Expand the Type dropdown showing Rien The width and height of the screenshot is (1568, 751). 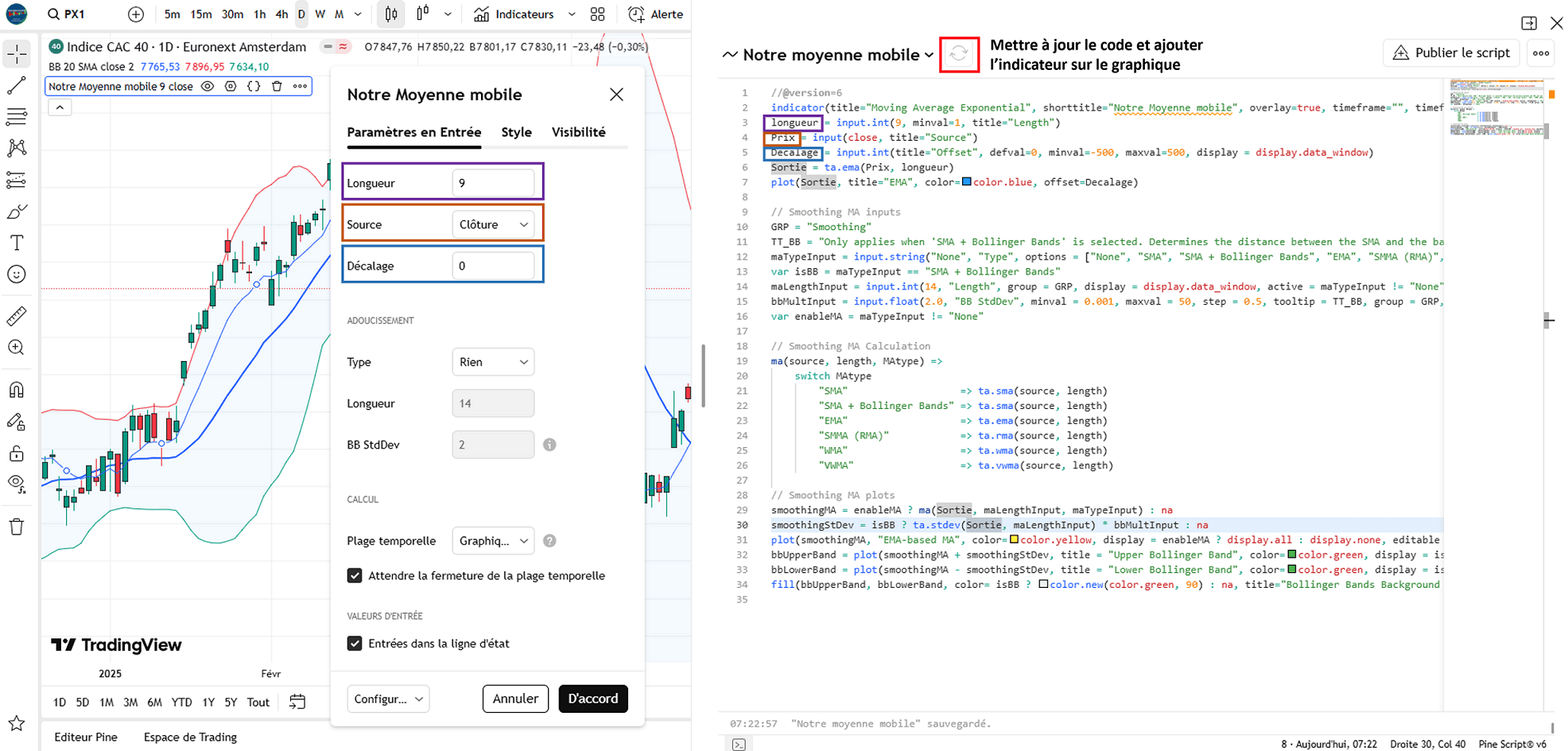tap(493, 362)
